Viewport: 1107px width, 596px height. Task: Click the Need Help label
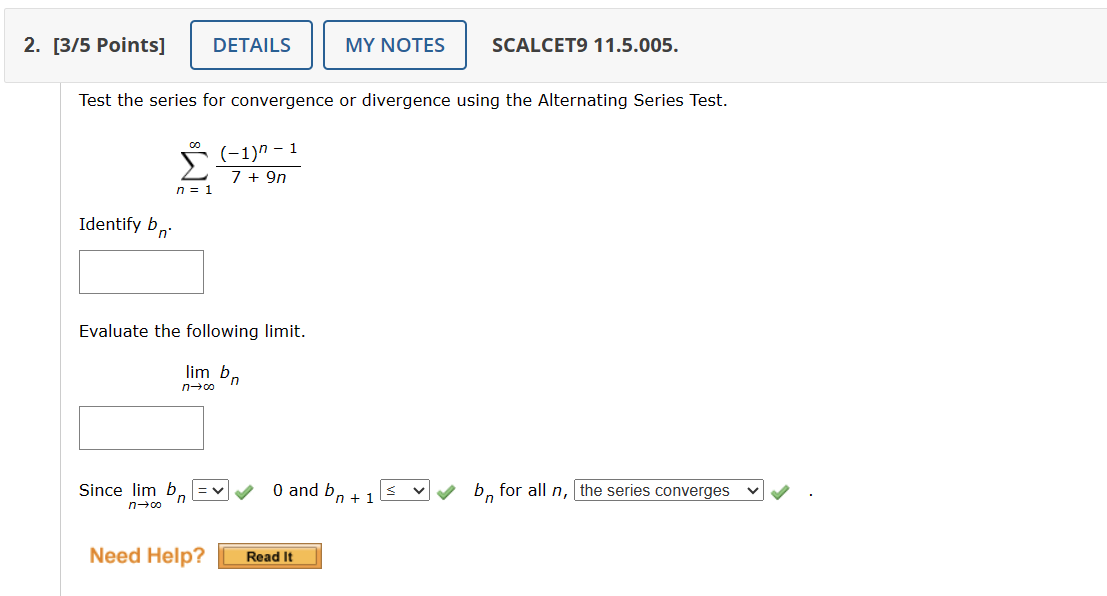pyautogui.click(x=146, y=555)
